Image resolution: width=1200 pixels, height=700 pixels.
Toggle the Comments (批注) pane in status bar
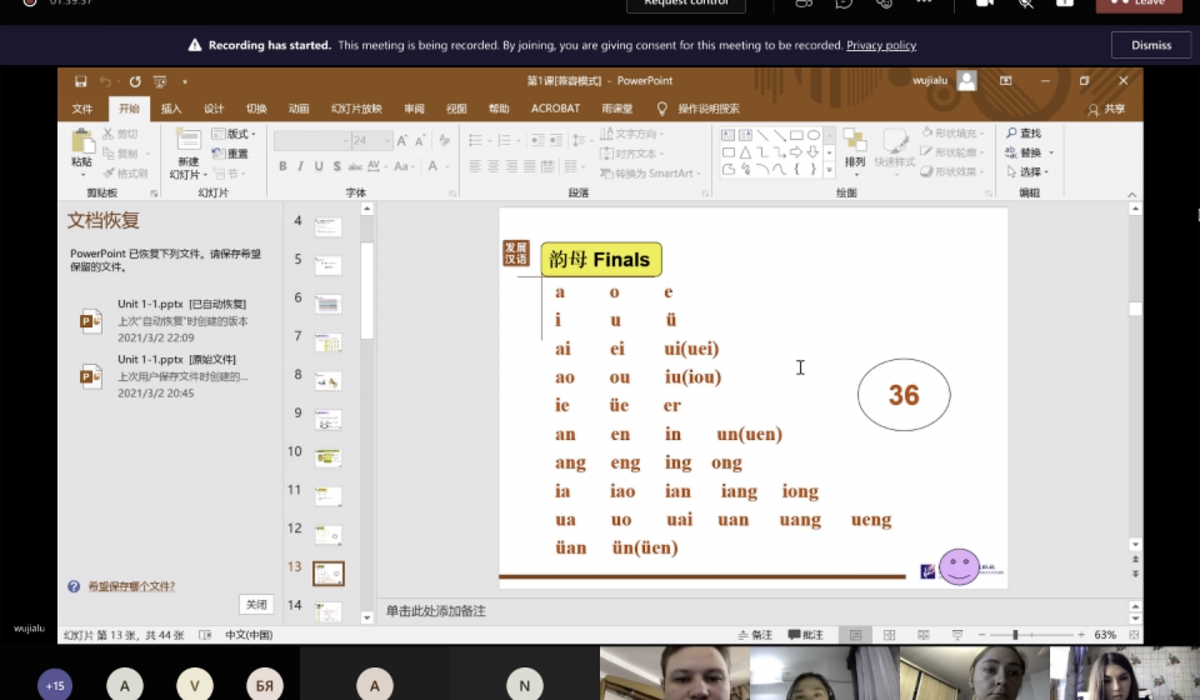[x=806, y=635]
